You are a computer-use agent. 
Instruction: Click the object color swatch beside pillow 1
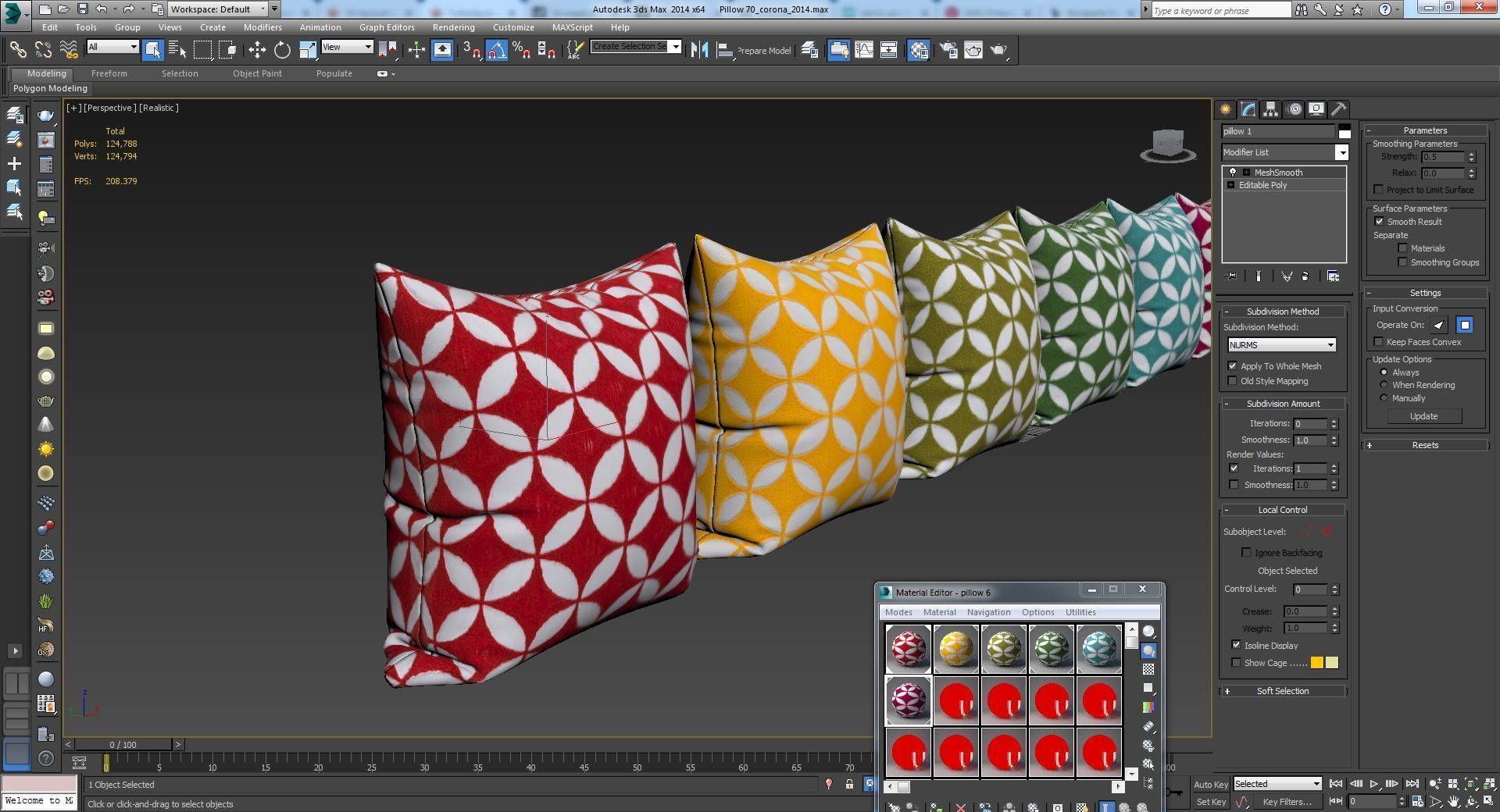[1344, 131]
